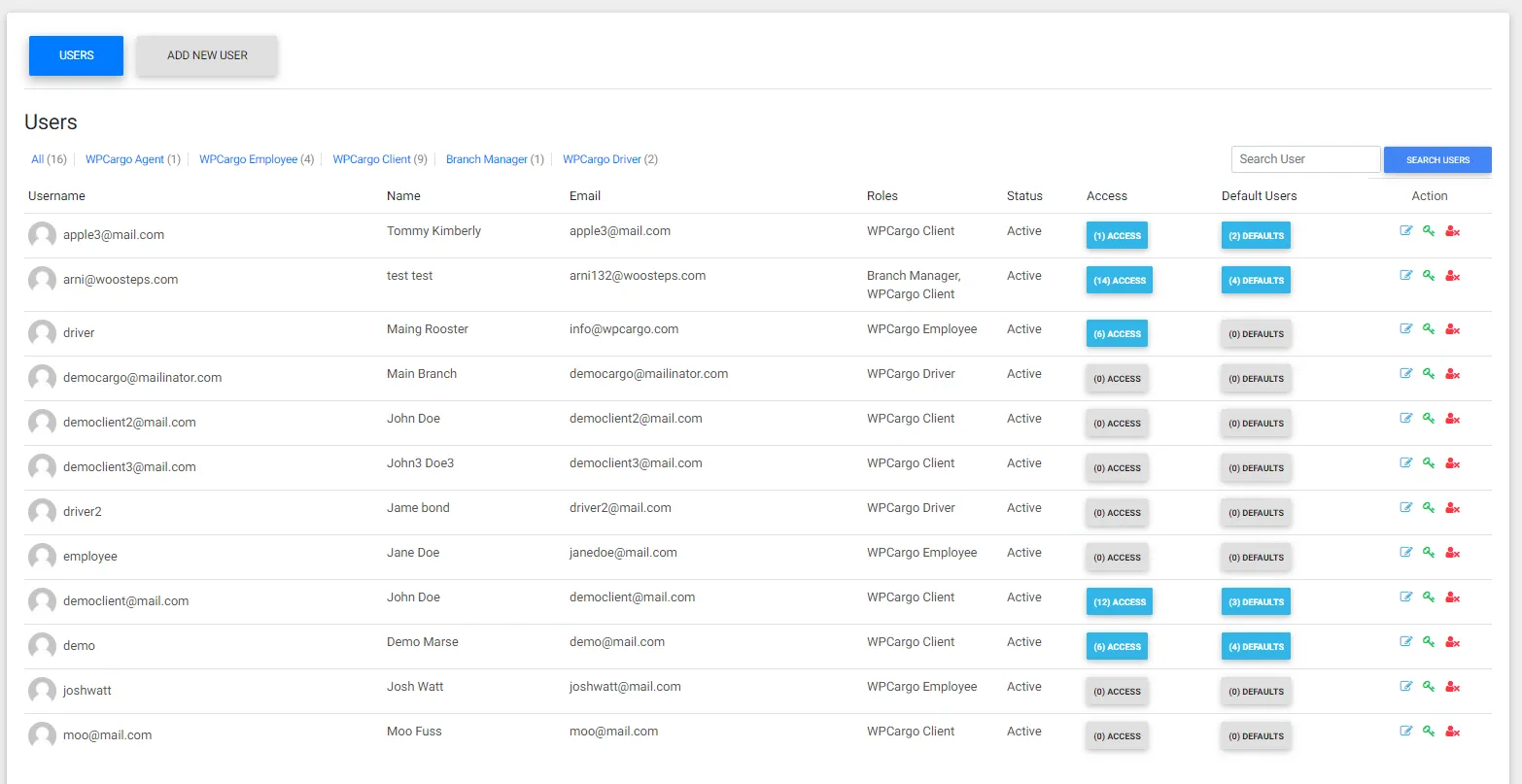Image resolution: width=1522 pixels, height=784 pixels.
Task: Remove the demo user using red icon
Action: [x=1452, y=642]
